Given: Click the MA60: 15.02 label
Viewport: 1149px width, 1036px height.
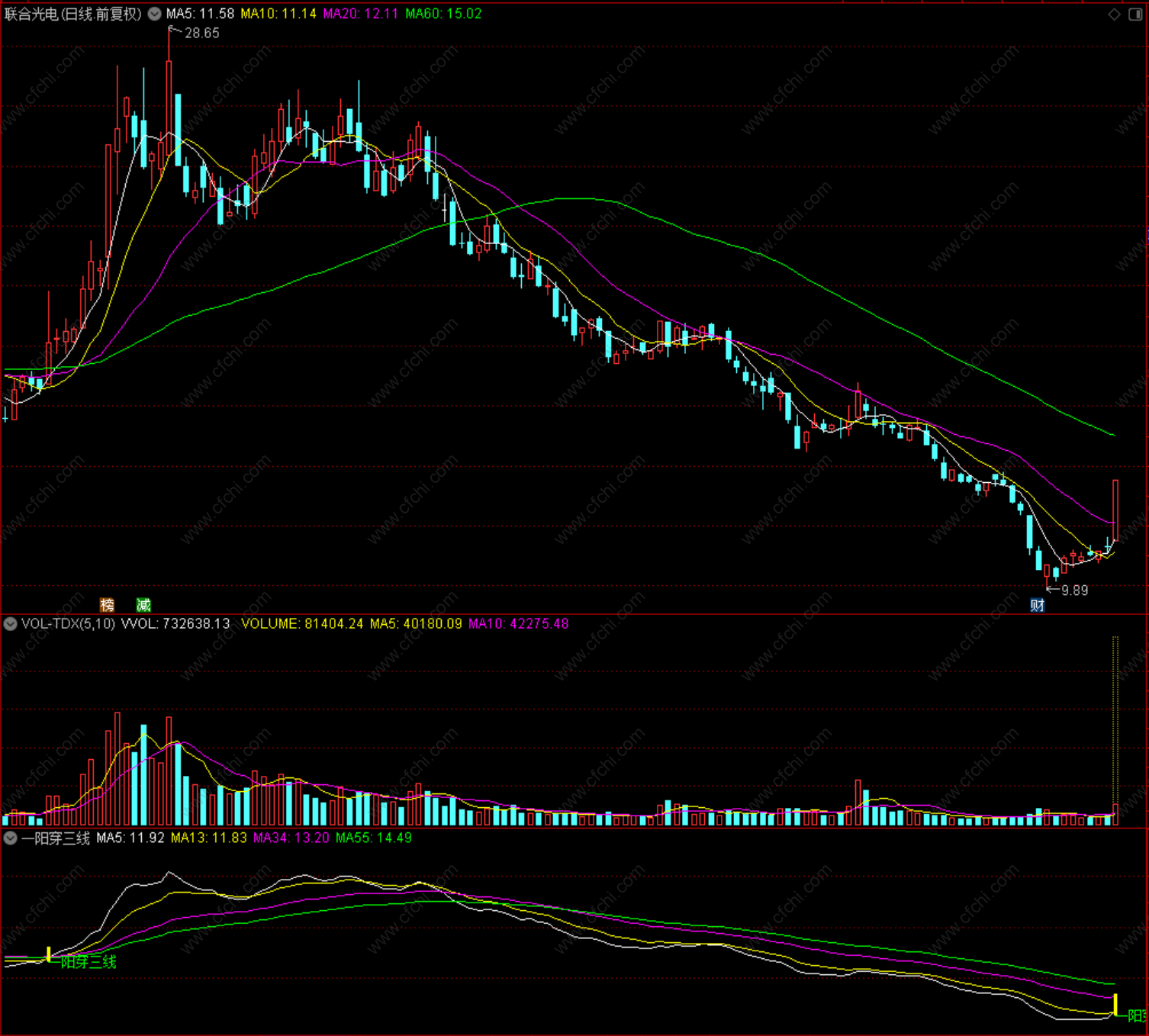Looking at the screenshot, I should click(x=443, y=14).
